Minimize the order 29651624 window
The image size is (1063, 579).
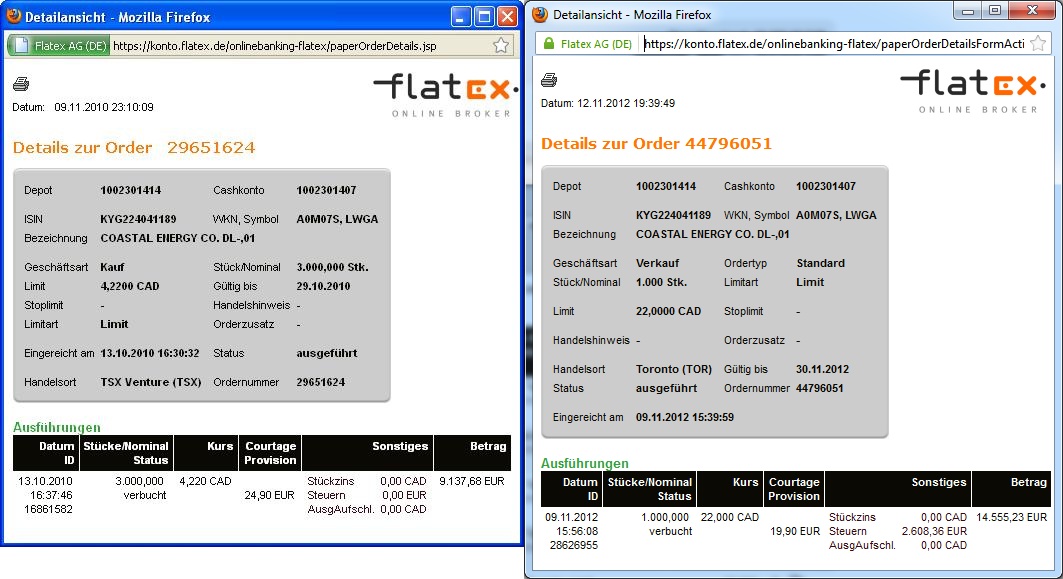click(461, 16)
